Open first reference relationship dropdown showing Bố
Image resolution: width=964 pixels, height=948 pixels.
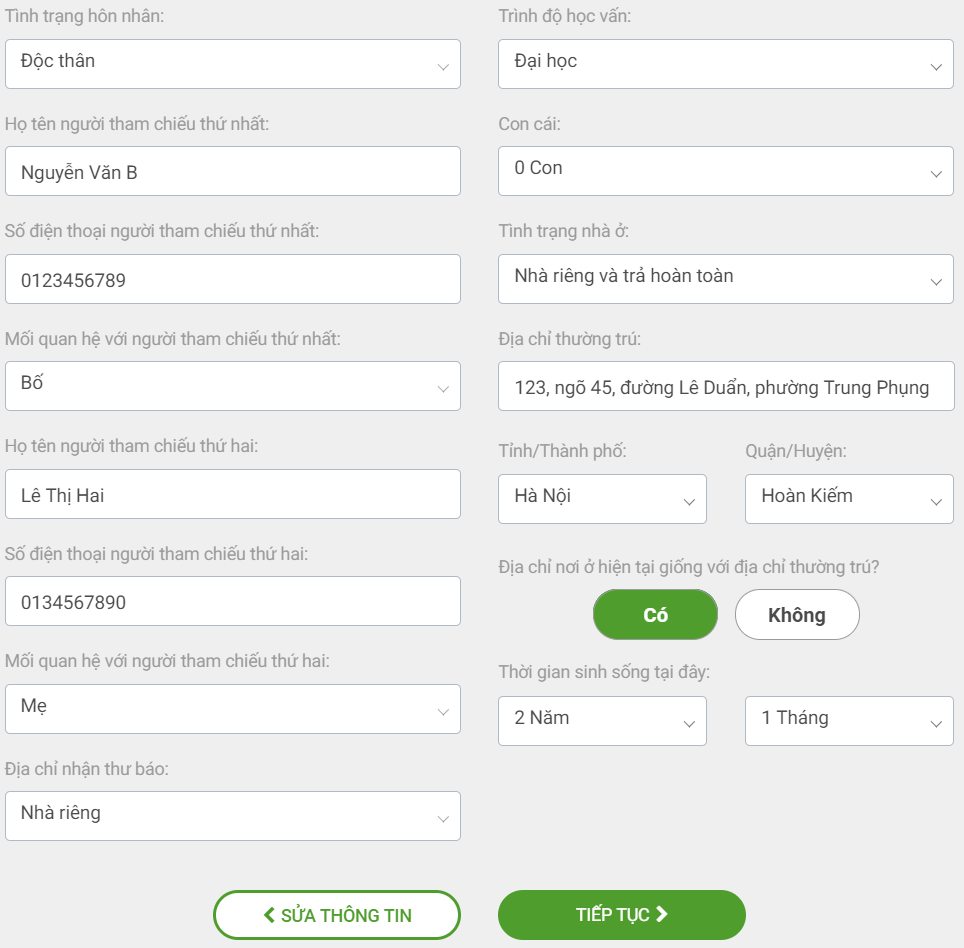[x=232, y=386]
